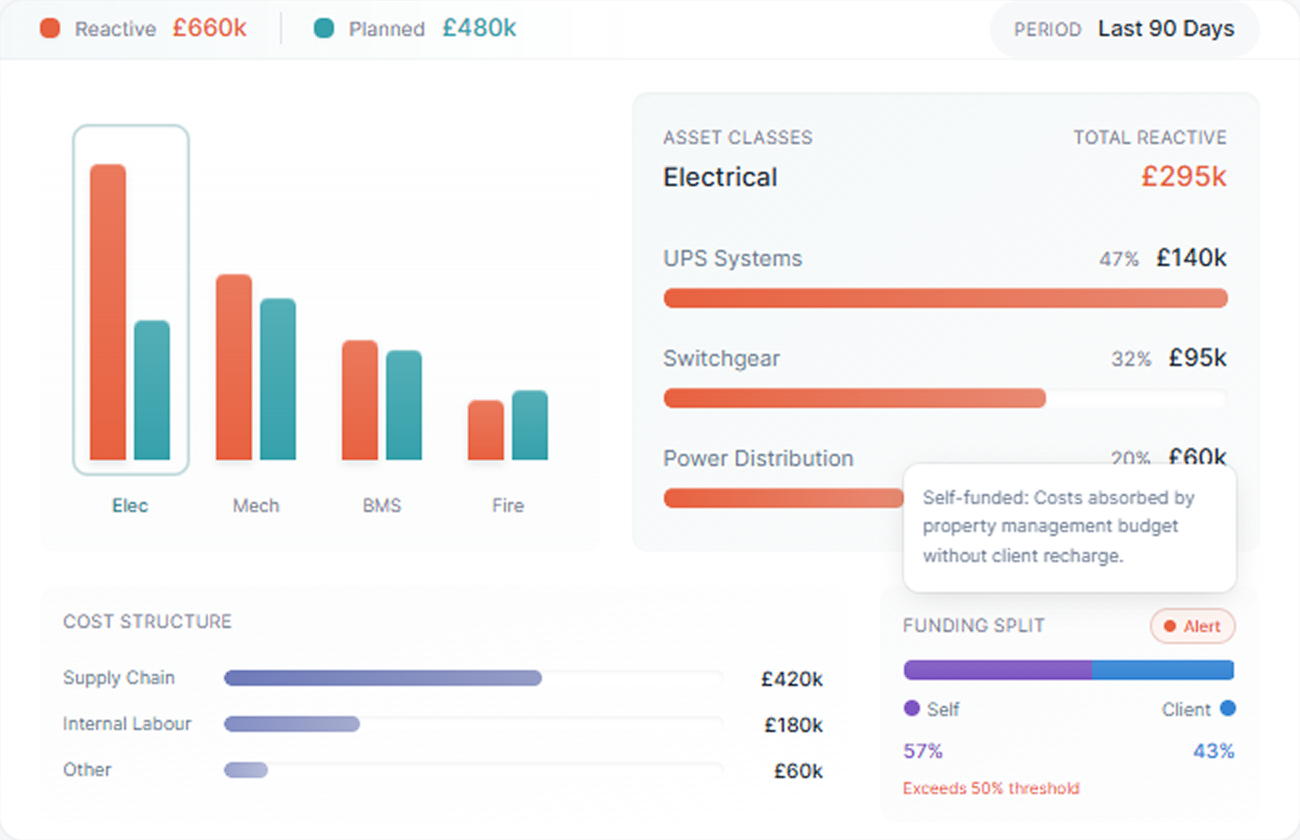Select the Mech category label
This screenshot has width=1300, height=840.
tap(256, 506)
